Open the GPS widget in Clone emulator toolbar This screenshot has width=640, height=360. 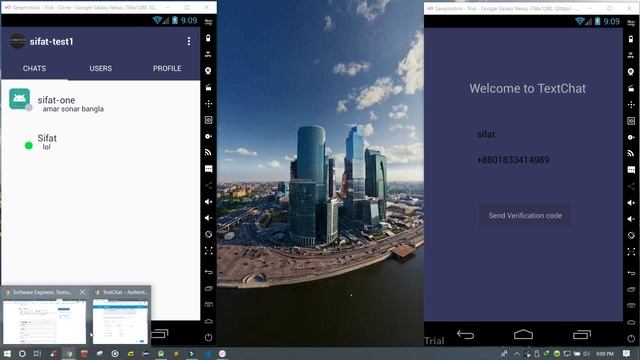click(x=208, y=54)
